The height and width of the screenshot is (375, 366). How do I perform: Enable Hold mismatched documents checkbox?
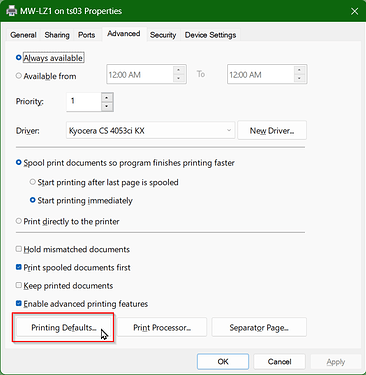click(19, 249)
